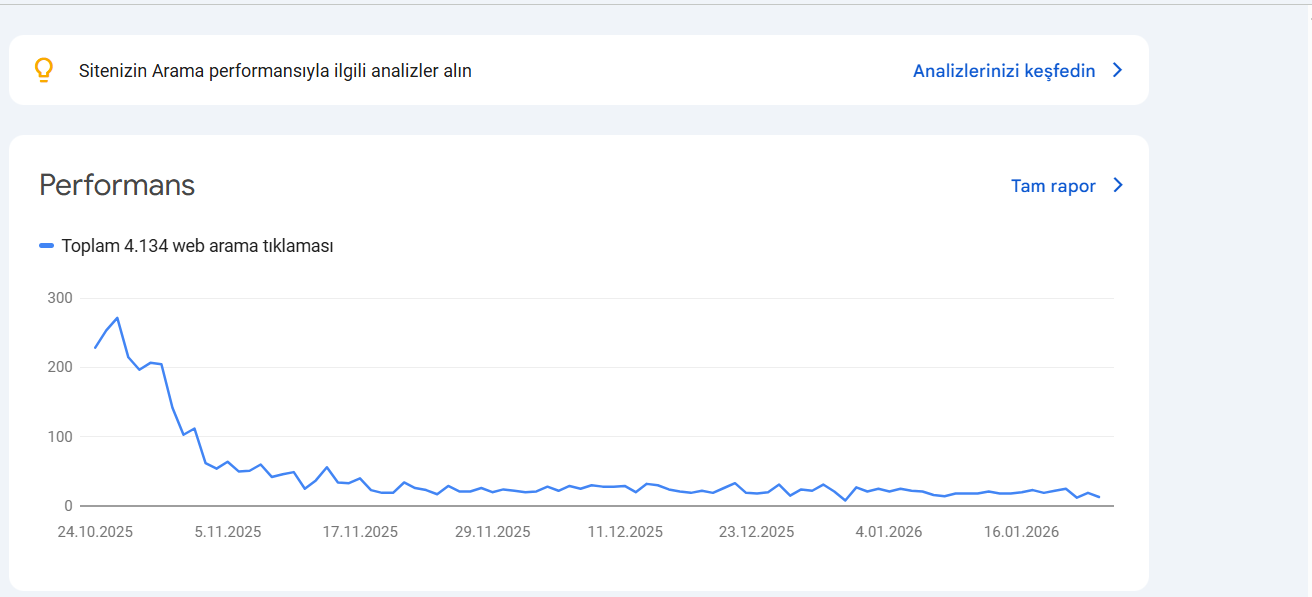Click the highest peak of the clicks line
1312x597 pixels.
click(x=118, y=318)
